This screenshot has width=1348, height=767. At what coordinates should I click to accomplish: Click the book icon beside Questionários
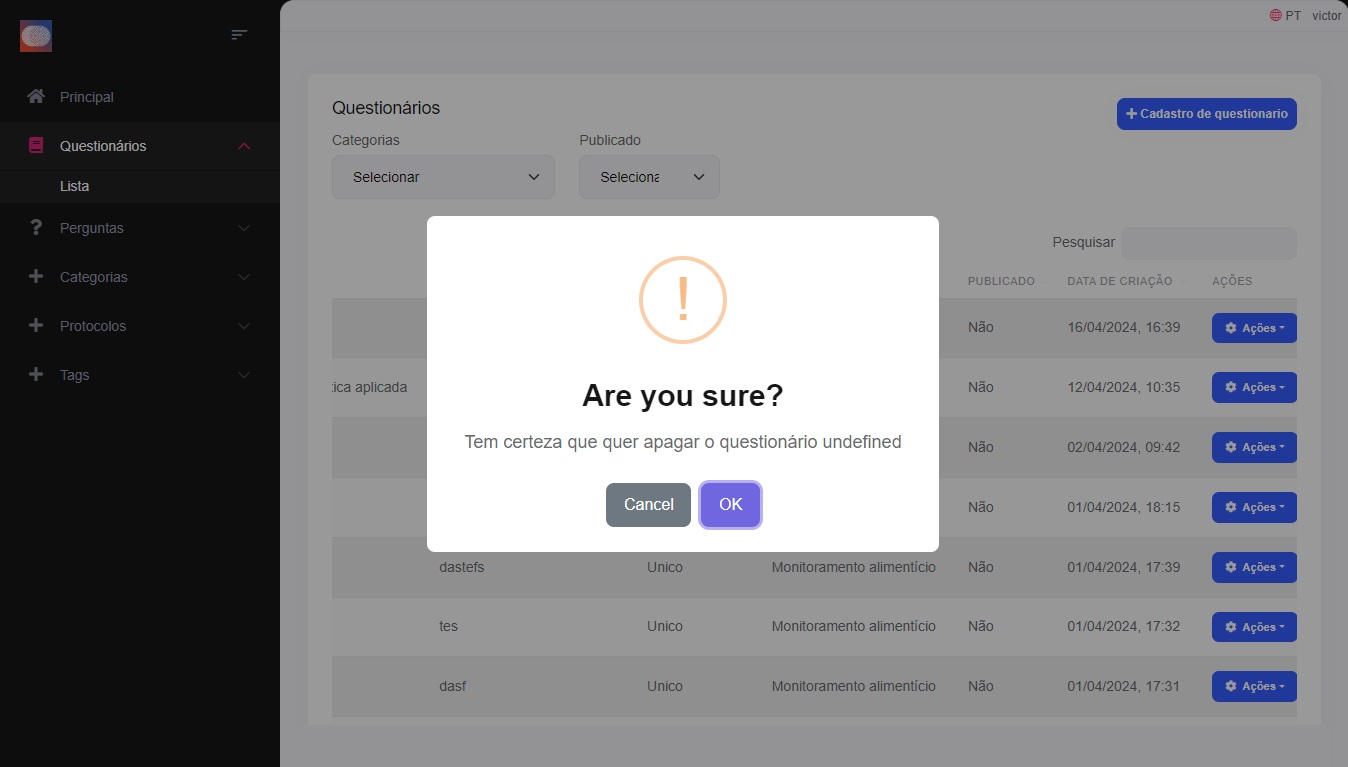pos(36,146)
